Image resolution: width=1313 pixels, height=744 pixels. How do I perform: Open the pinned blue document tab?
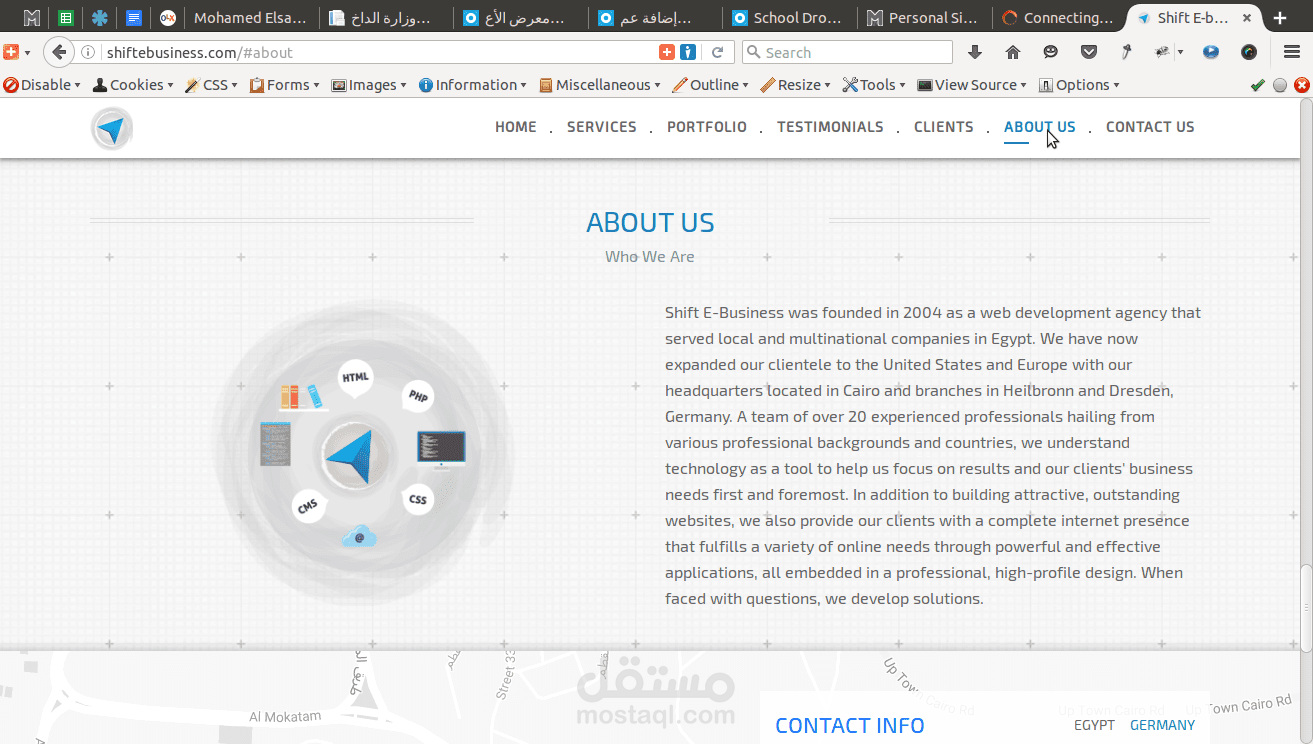[133, 18]
